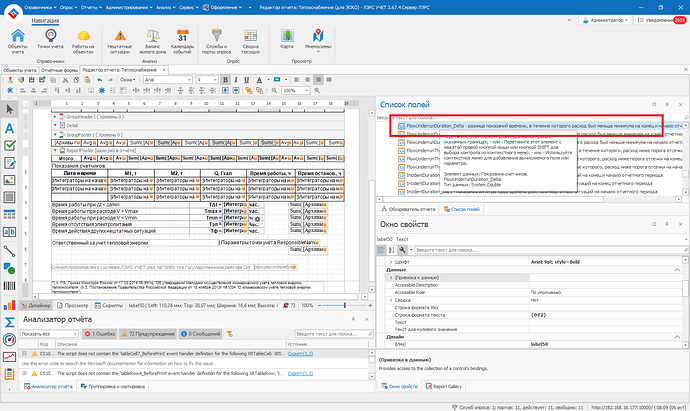Image resolution: width=690 pixels, height=411 pixels.
Task: Toggle alphabetical sort in properties window
Action: click(391, 250)
